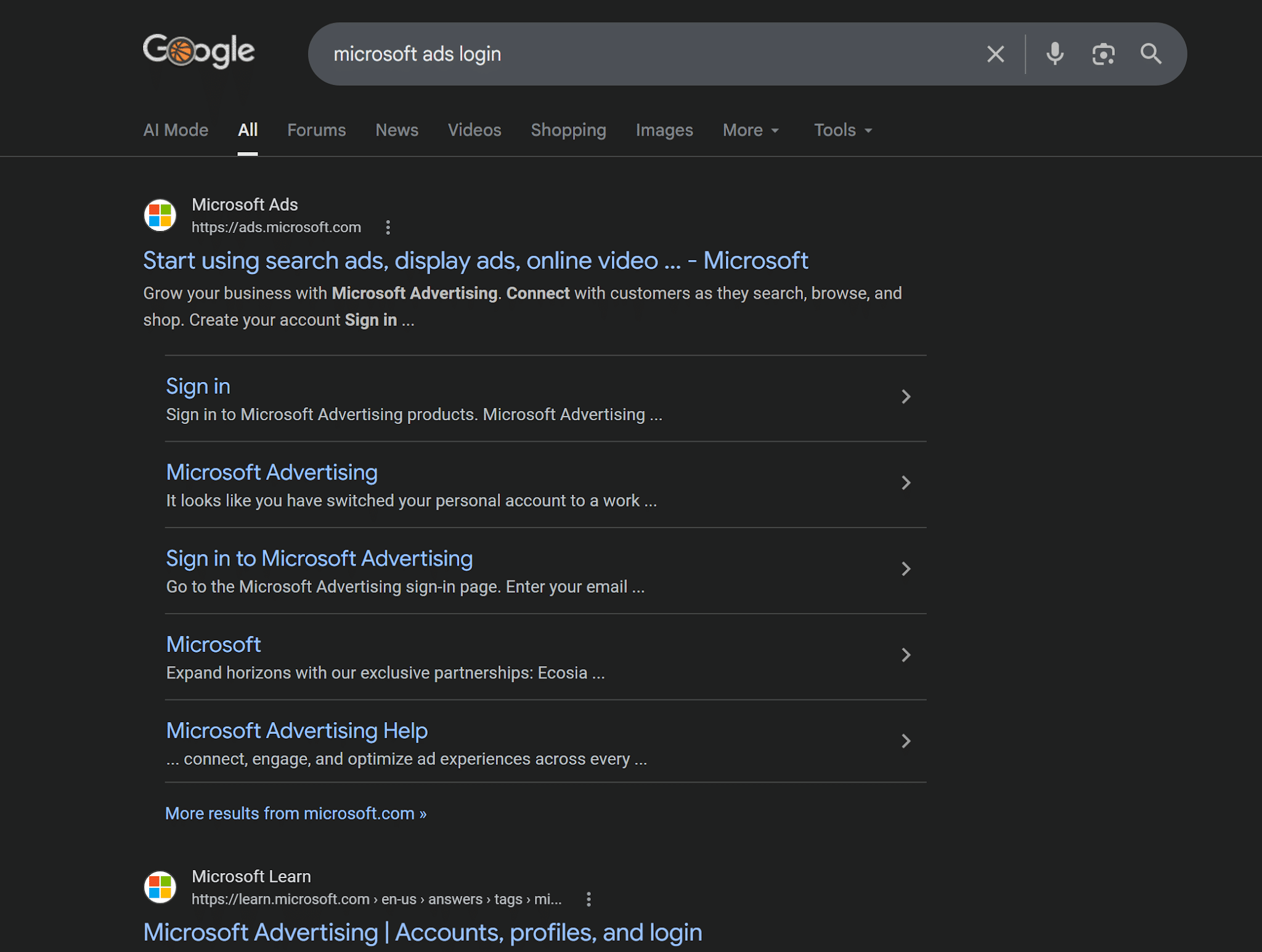Click the Google logo
Viewport: 1262px width, 952px height.
click(198, 51)
